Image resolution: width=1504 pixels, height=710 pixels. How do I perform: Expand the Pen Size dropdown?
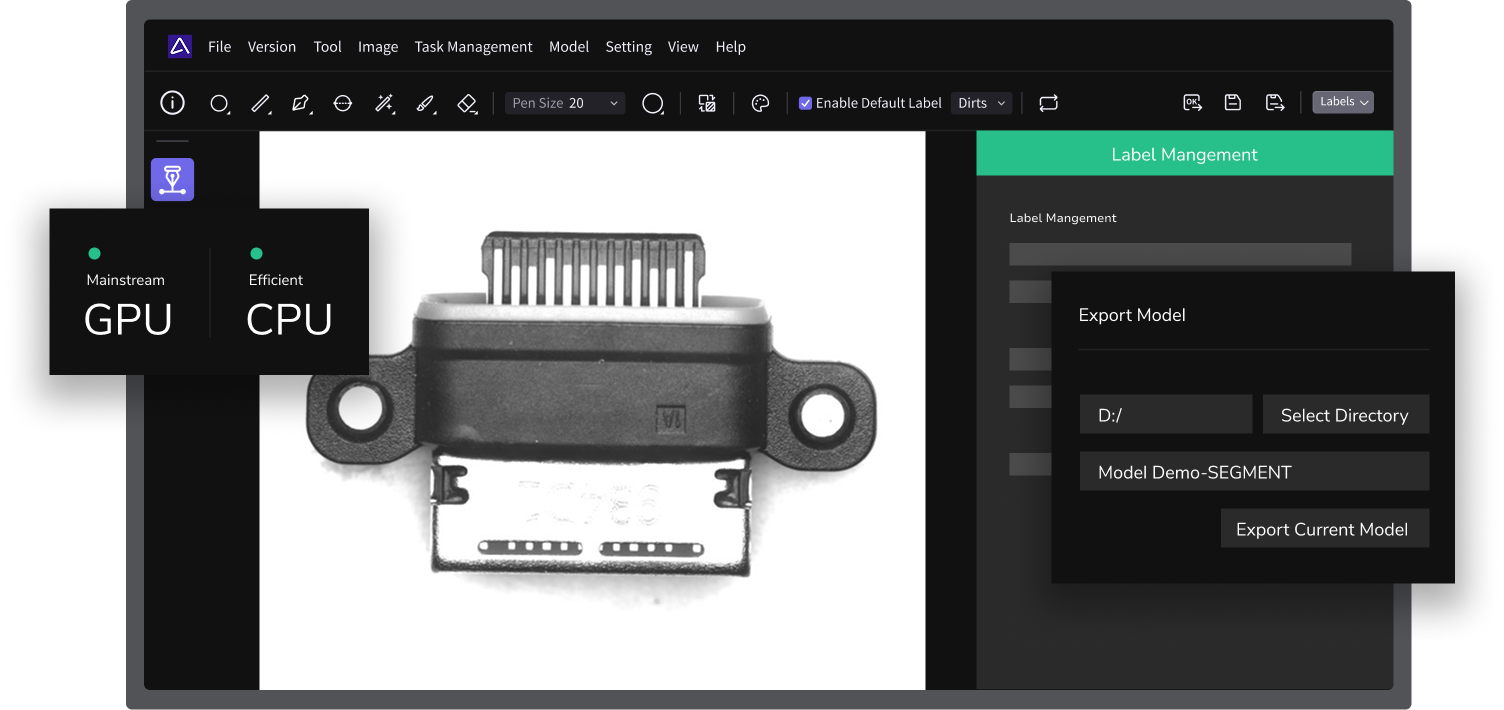(565, 103)
